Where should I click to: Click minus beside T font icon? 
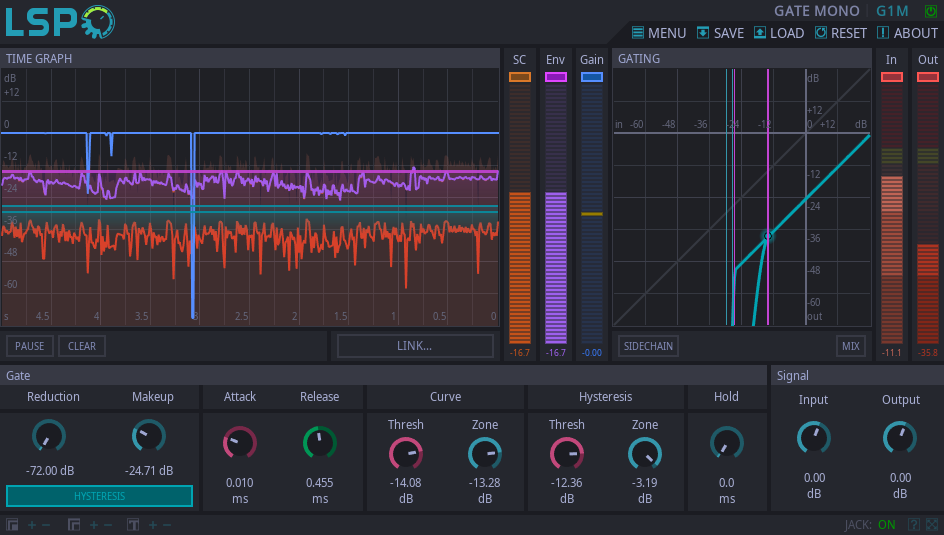tap(167, 525)
